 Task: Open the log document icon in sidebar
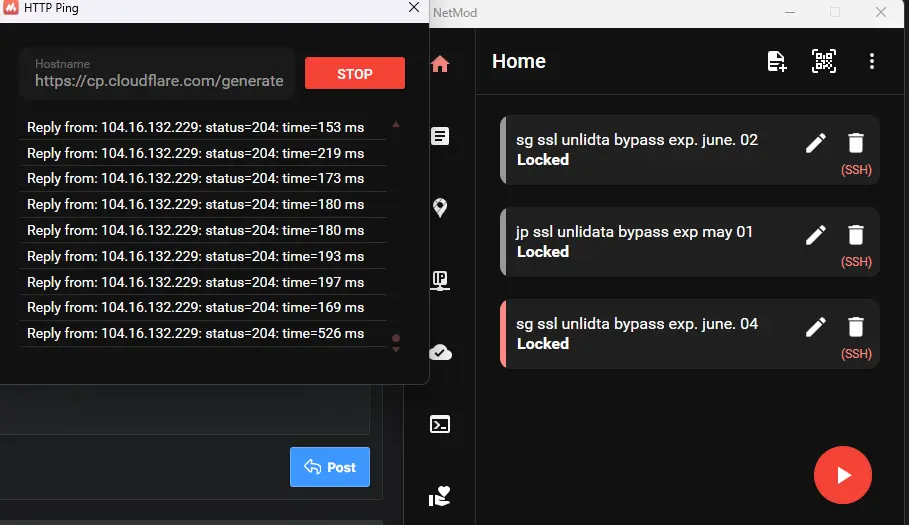[440, 136]
